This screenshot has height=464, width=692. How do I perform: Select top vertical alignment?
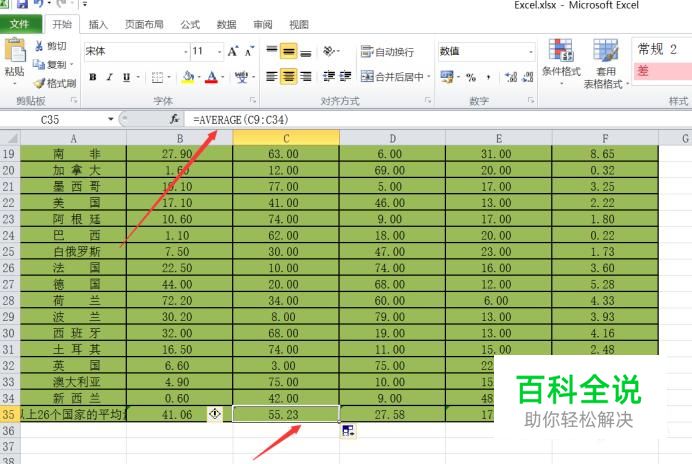272,51
